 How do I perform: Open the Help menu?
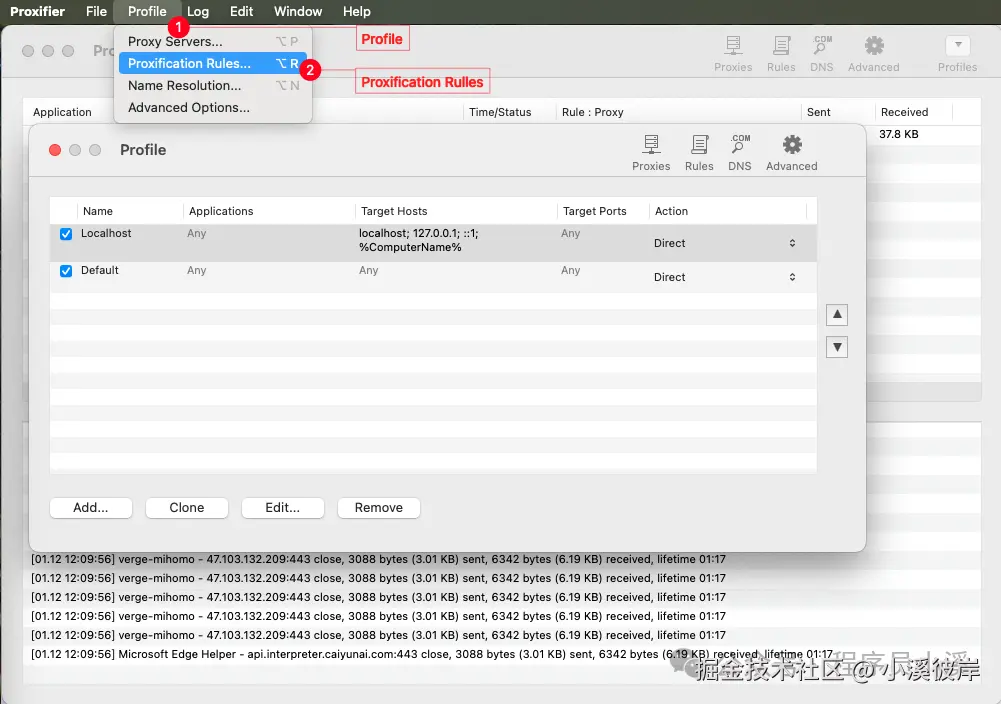[356, 11]
